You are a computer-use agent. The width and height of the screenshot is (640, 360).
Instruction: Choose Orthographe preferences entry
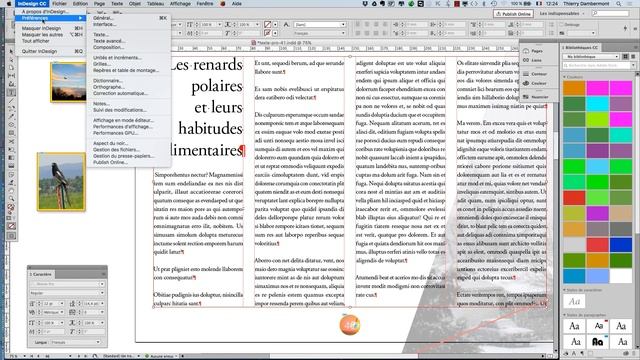[109, 87]
